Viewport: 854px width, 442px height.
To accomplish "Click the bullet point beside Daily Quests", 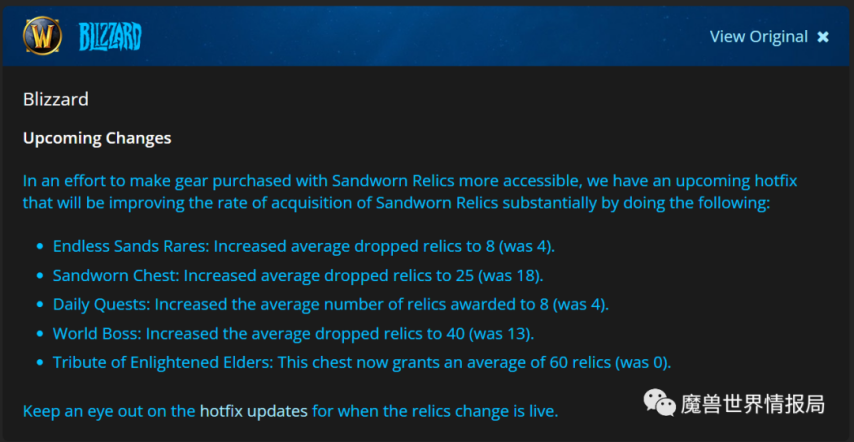I will [39, 304].
